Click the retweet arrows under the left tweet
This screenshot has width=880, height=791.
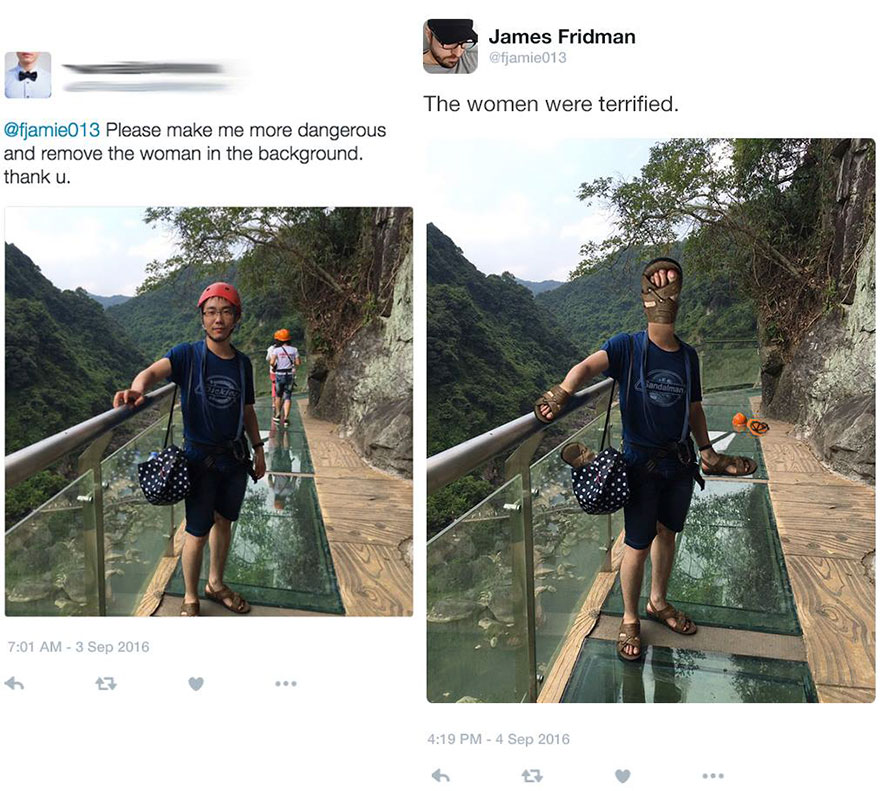107,683
